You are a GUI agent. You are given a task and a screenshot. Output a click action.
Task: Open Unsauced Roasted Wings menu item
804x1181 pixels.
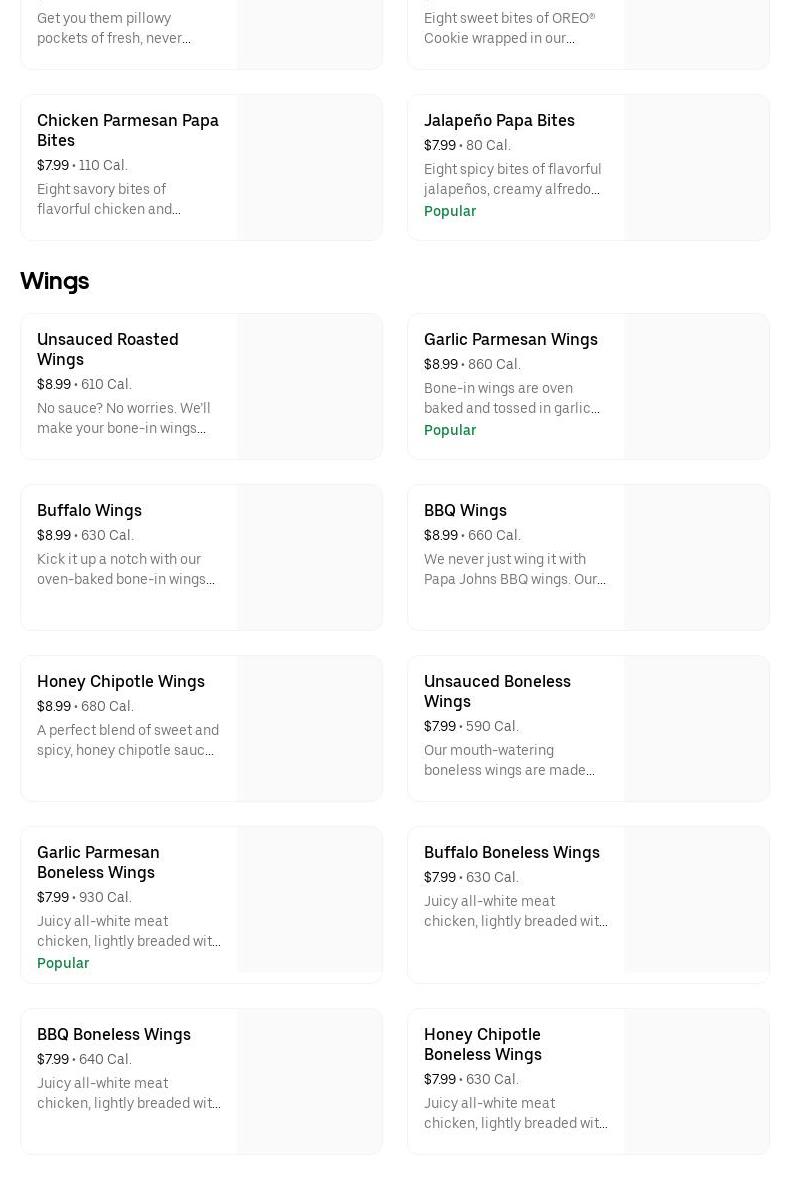click(x=107, y=349)
